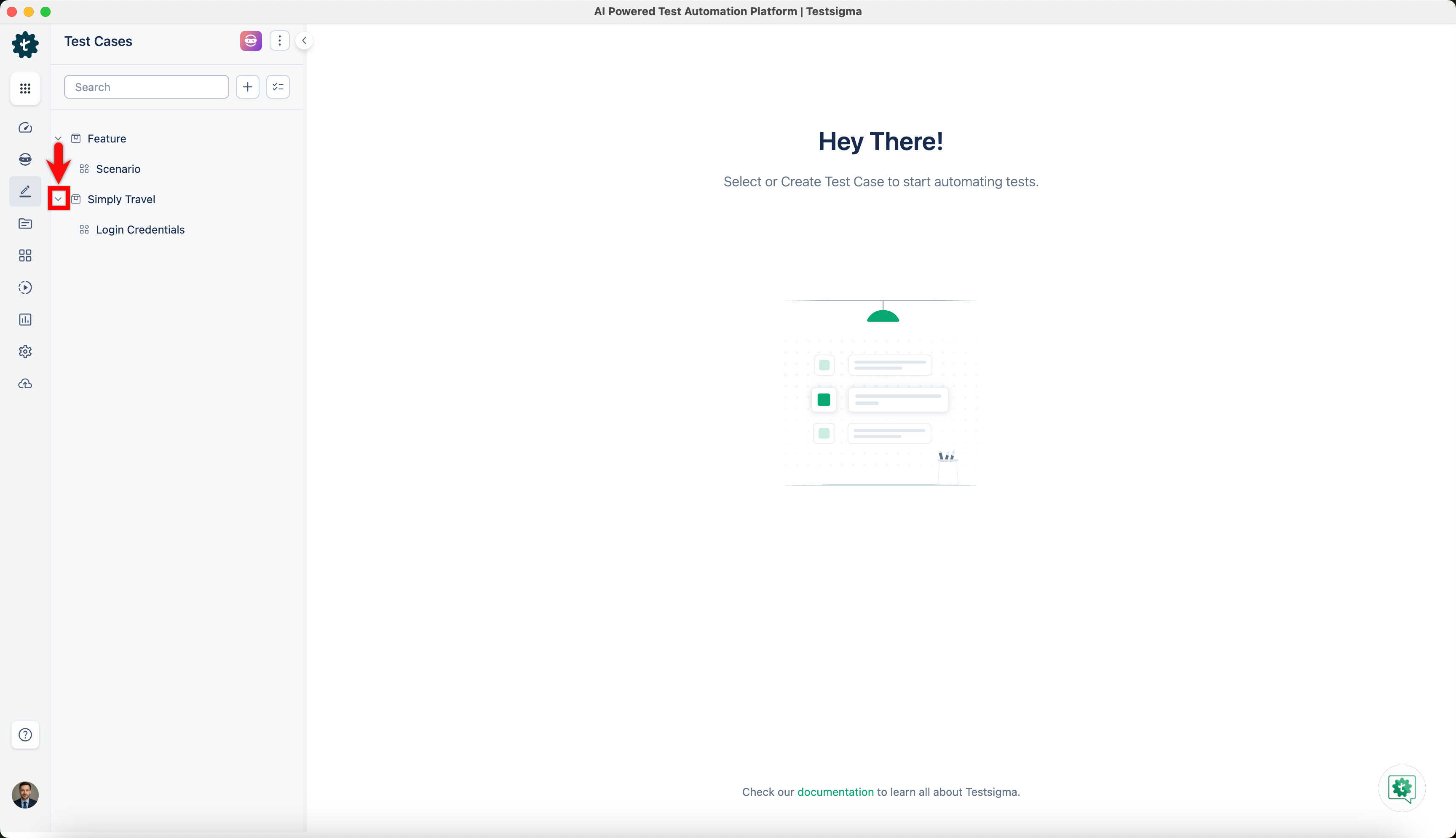Open the documentation link
The width and height of the screenshot is (1456, 838).
(x=835, y=792)
